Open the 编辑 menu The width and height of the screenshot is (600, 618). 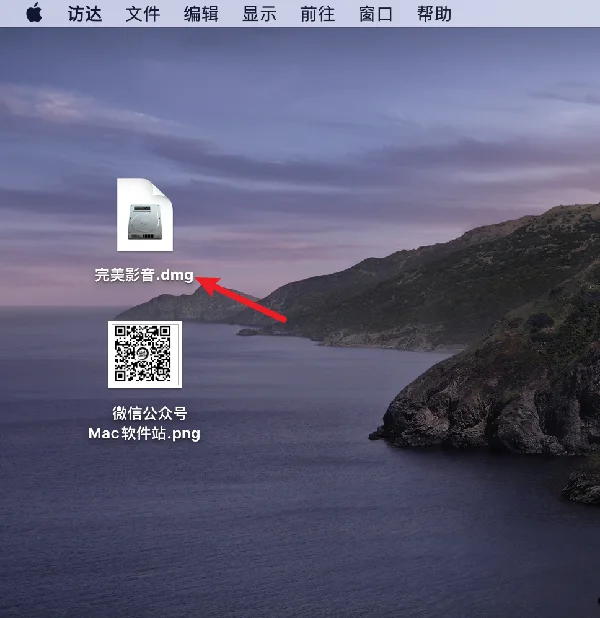pyautogui.click(x=201, y=14)
